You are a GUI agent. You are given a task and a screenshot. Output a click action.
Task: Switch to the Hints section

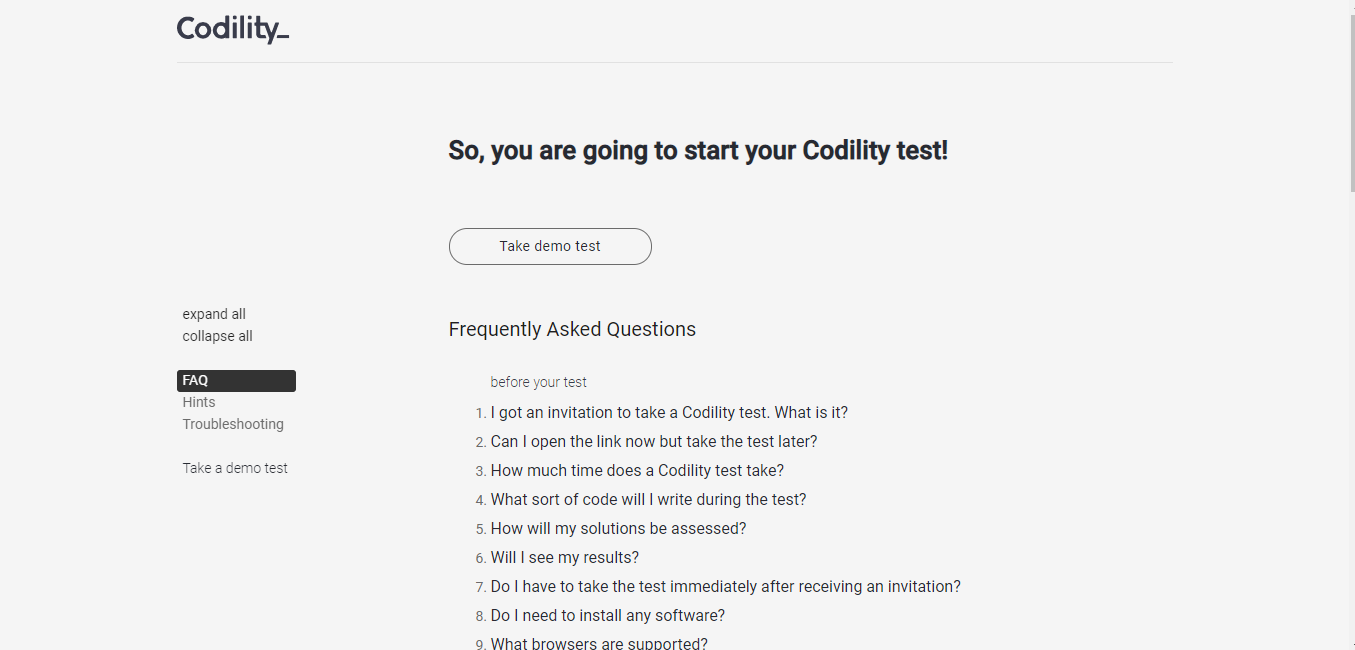[x=199, y=402]
